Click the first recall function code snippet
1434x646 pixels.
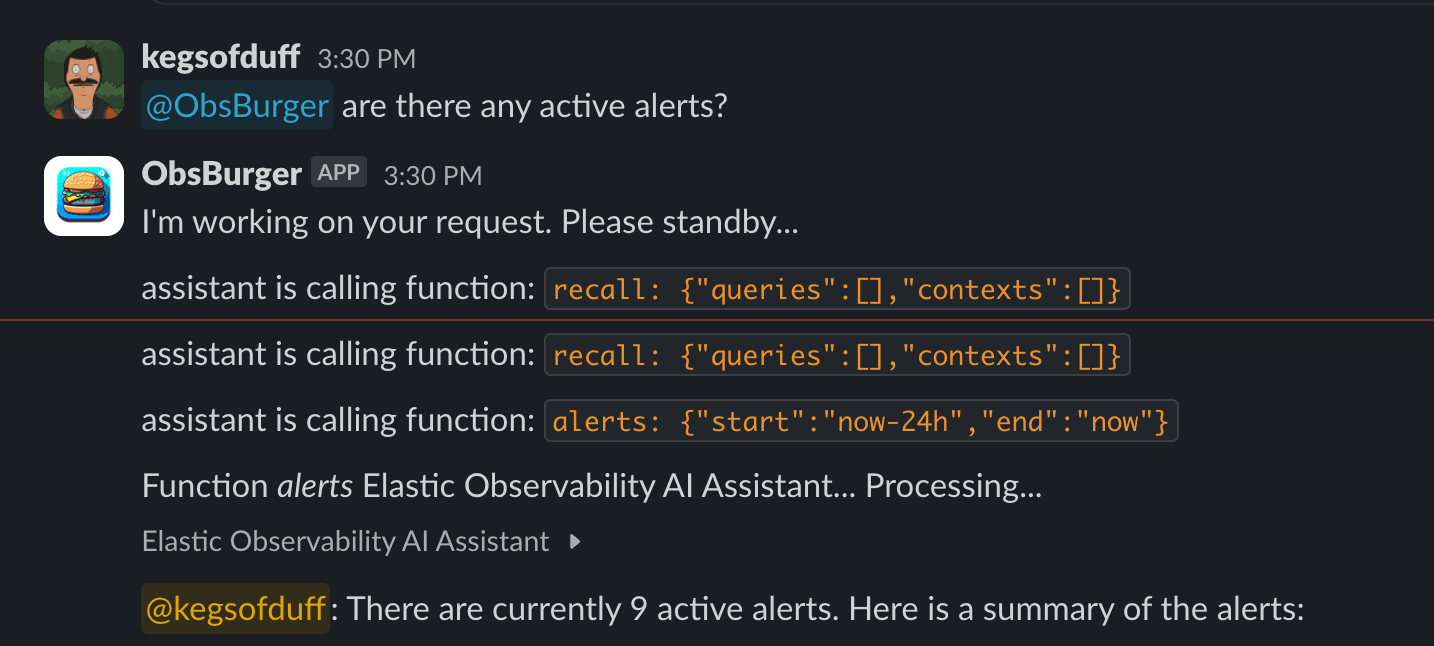[837, 288]
